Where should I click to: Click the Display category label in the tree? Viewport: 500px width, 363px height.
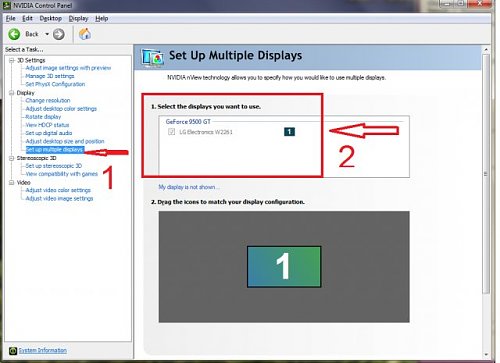[26, 93]
